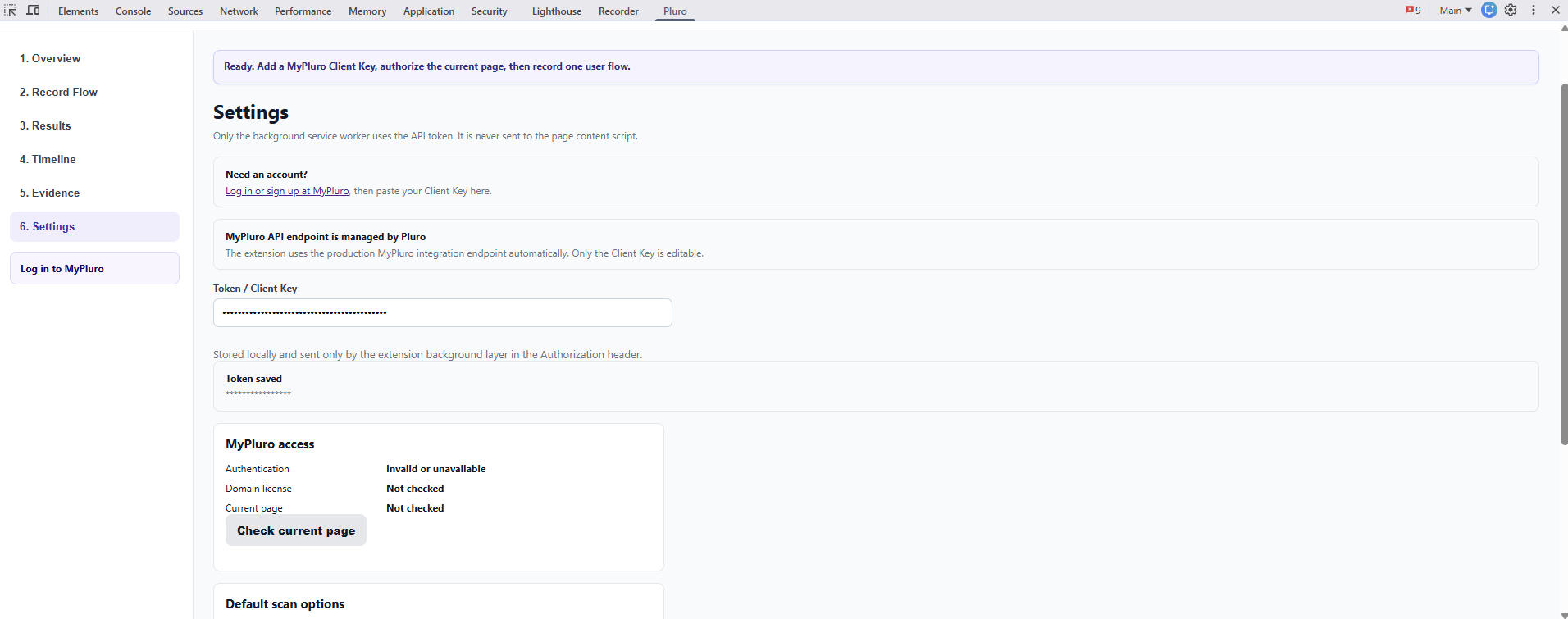Click the MyPluro API endpoint is managed text
This screenshot has height=619, width=1568.
[x=326, y=237]
